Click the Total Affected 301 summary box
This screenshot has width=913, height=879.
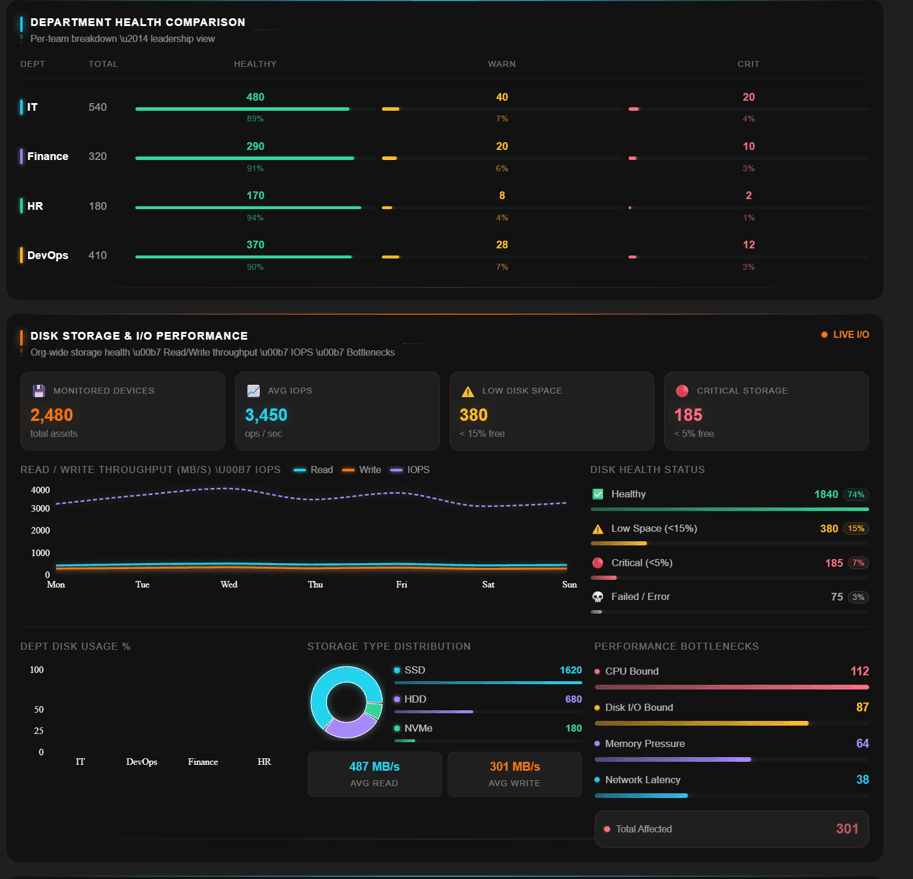tap(731, 829)
